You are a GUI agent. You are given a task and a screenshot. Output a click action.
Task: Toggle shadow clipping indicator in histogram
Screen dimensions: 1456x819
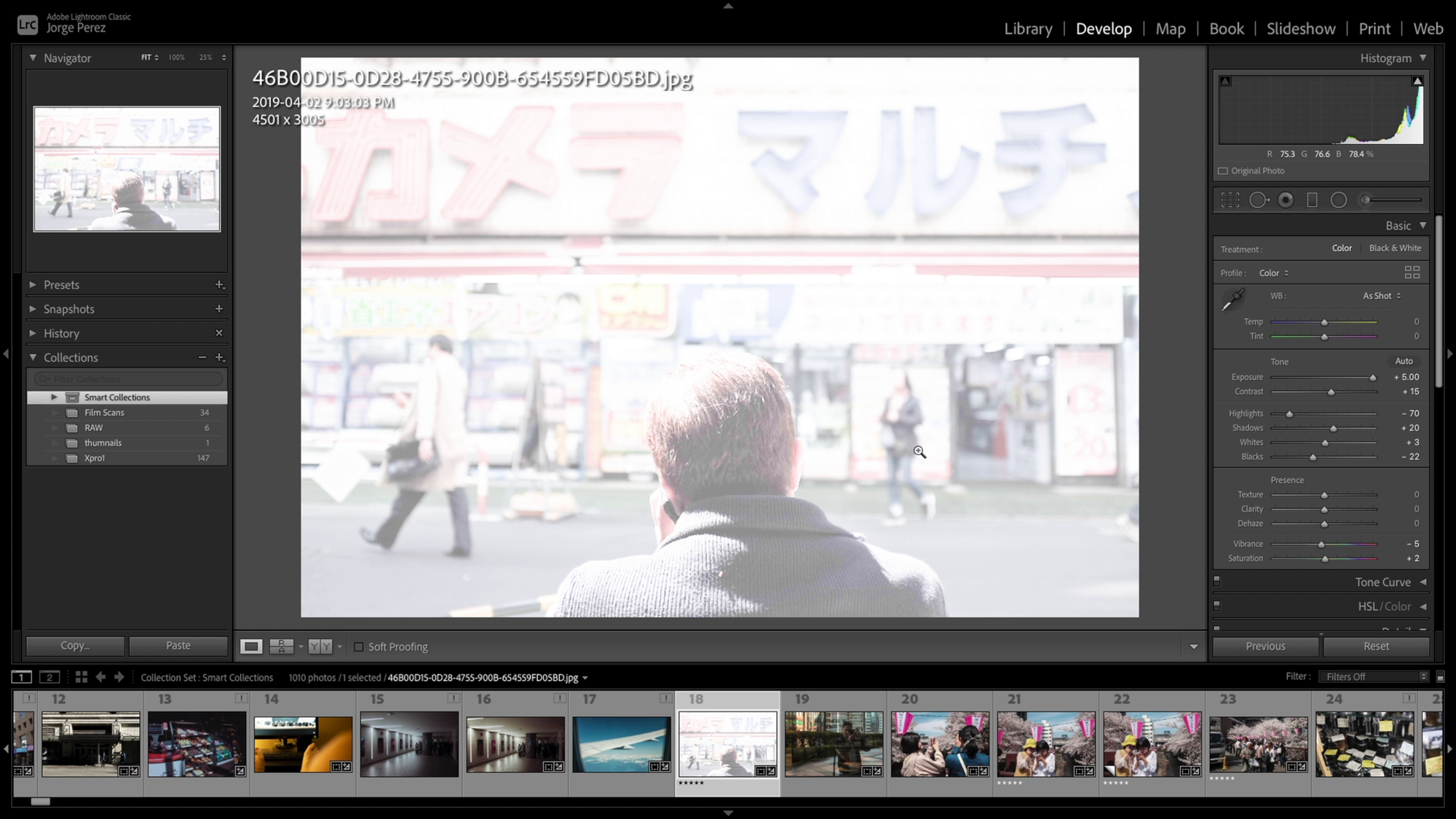coord(1225,82)
